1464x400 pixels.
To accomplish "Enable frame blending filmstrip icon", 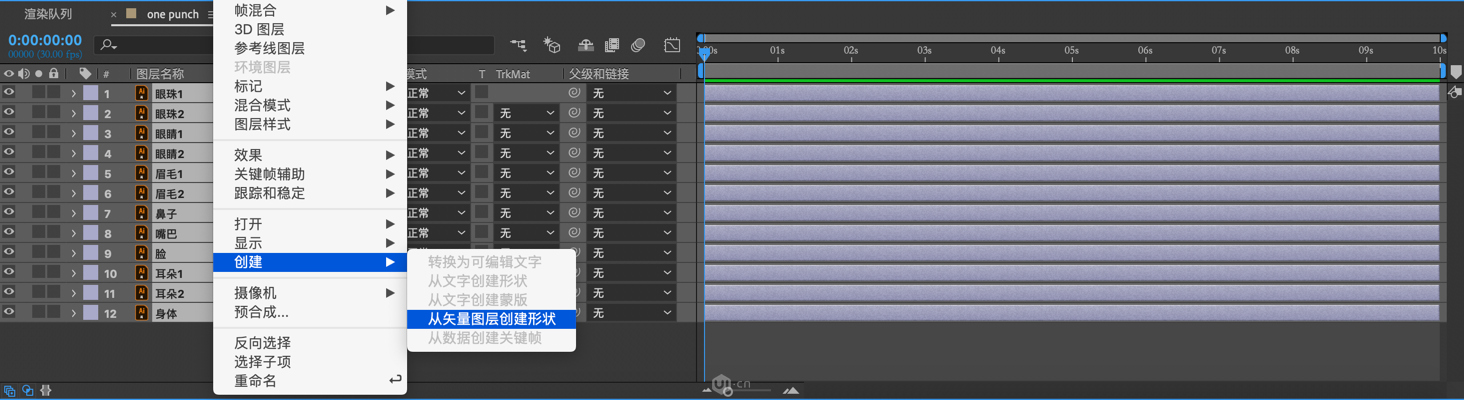I will point(612,45).
